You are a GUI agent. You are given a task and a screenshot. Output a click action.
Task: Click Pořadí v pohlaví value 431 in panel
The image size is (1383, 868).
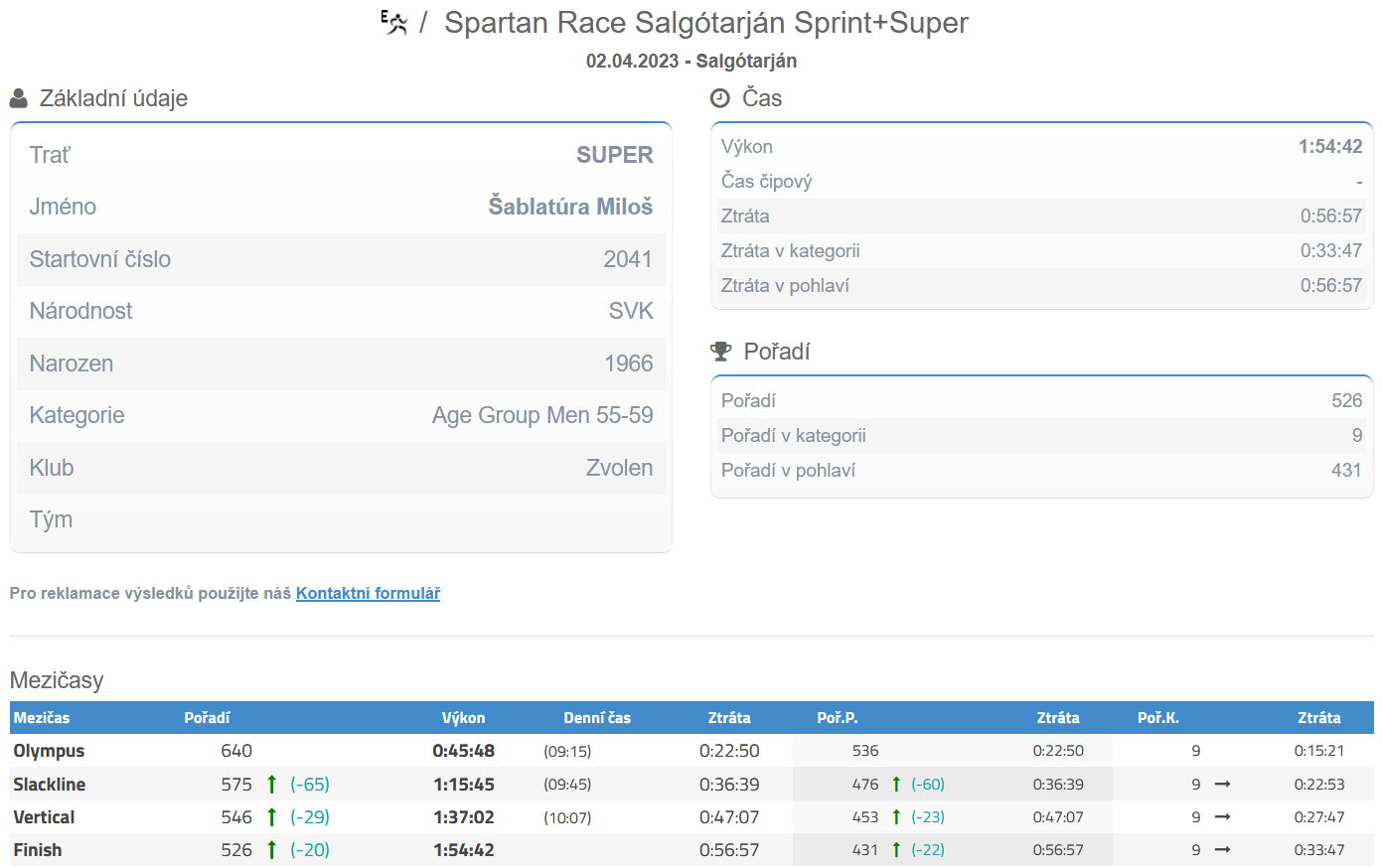[x=1347, y=470]
